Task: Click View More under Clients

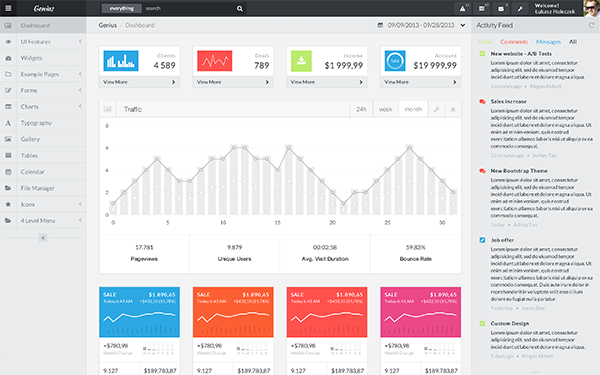Action: [139, 82]
